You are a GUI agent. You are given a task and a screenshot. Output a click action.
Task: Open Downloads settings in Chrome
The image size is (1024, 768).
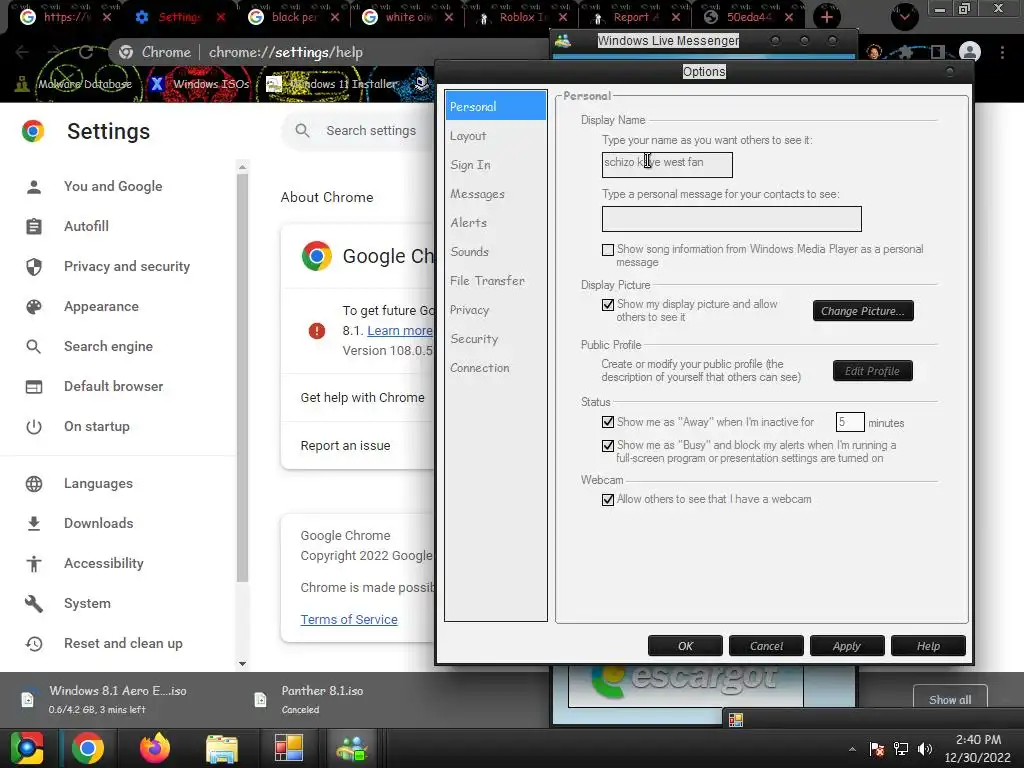pos(99,523)
